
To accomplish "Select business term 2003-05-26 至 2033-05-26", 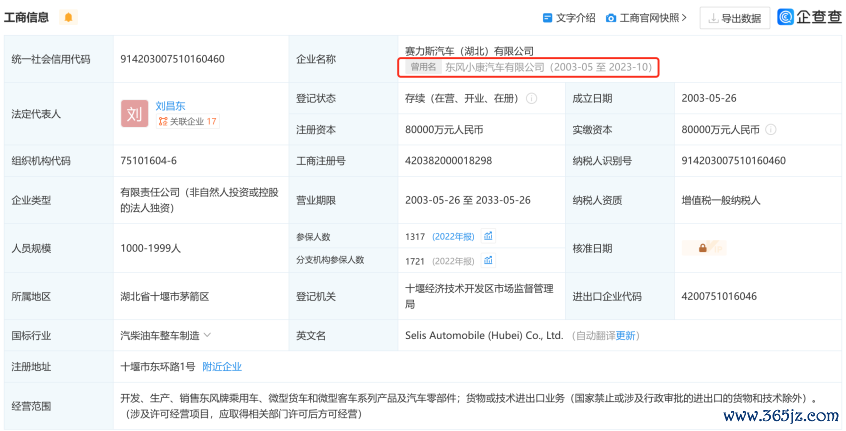I will (468, 200).
